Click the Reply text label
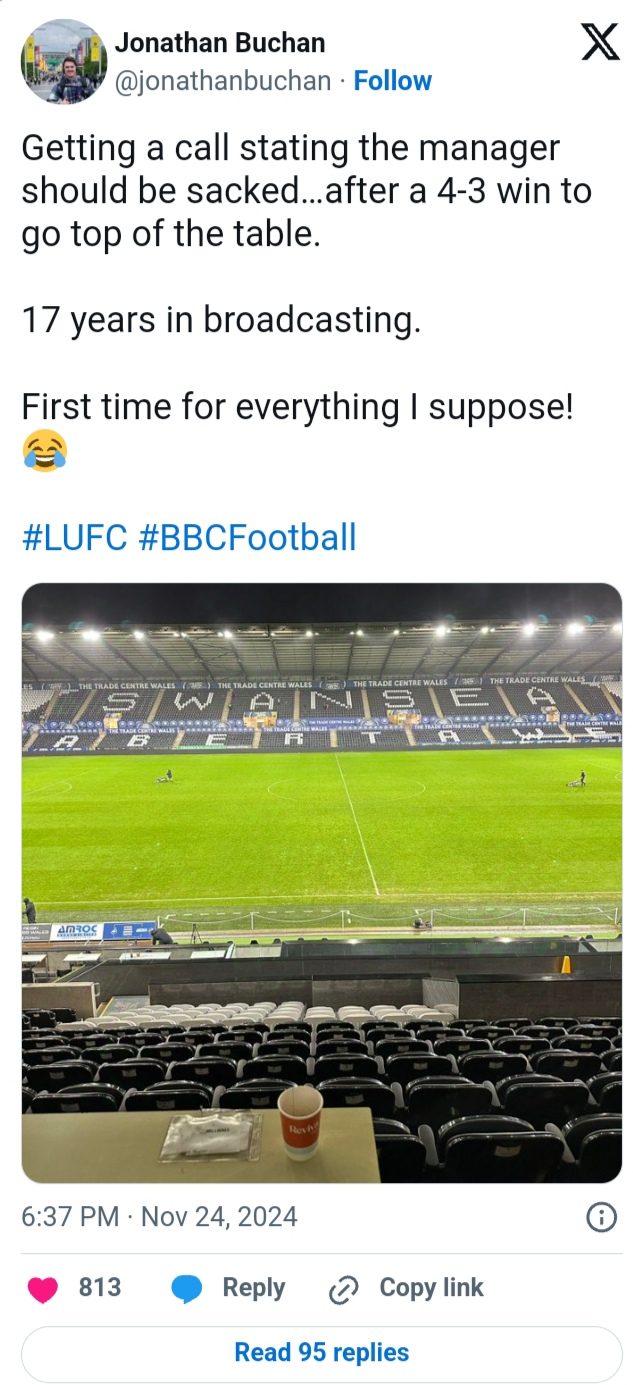This screenshot has height=1385, width=633. click(253, 1288)
